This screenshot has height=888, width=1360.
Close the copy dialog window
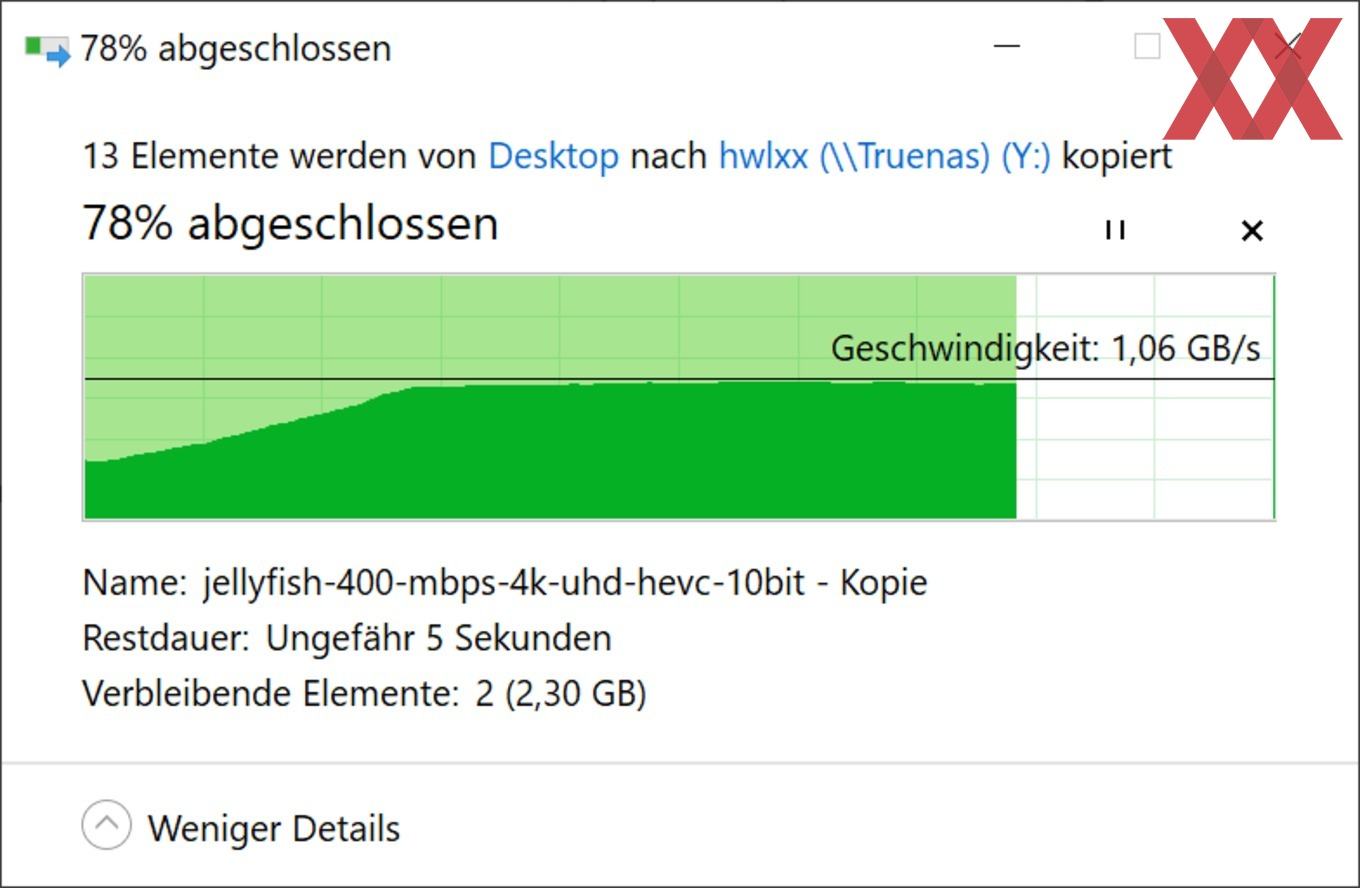click(x=1289, y=46)
